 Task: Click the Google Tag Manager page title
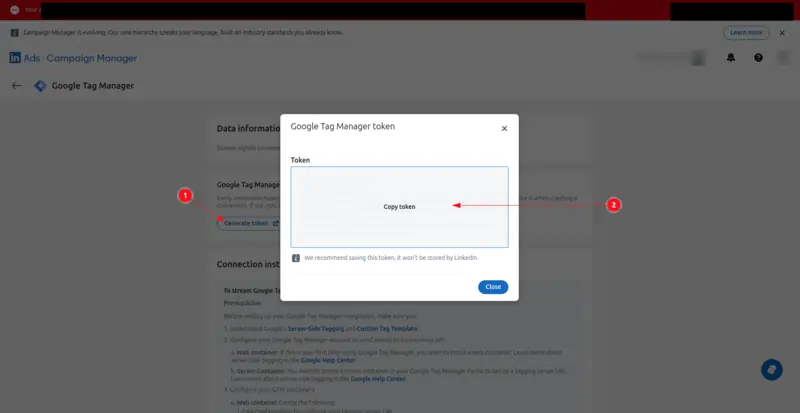(93, 86)
